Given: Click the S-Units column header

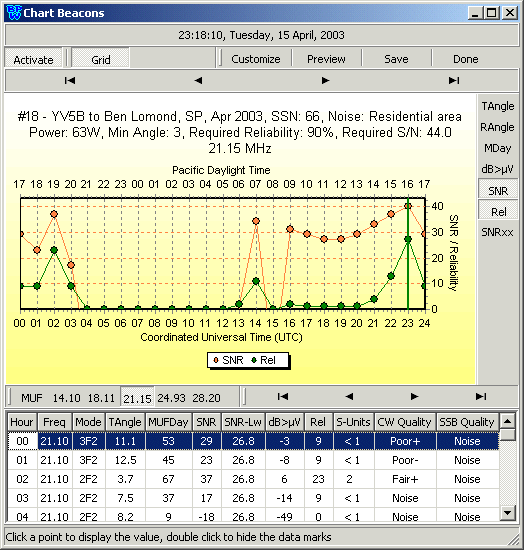Looking at the screenshot, I should click(x=354, y=422).
